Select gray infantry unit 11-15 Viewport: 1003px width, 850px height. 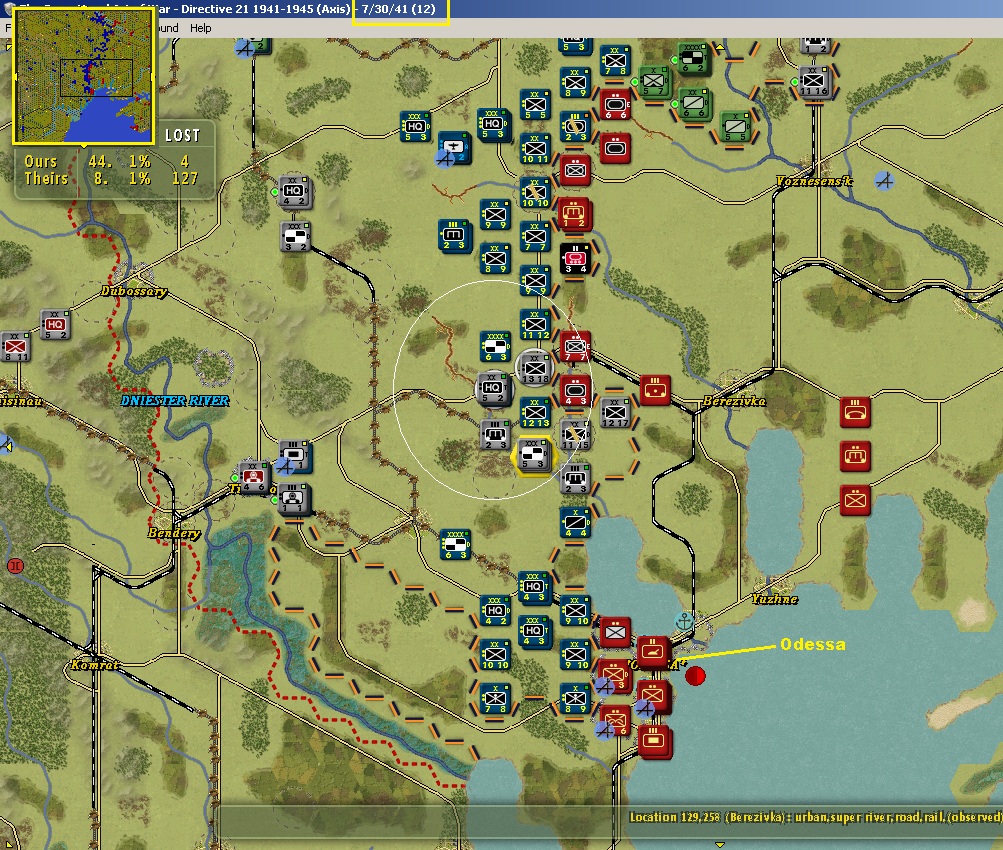click(x=575, y=434)
